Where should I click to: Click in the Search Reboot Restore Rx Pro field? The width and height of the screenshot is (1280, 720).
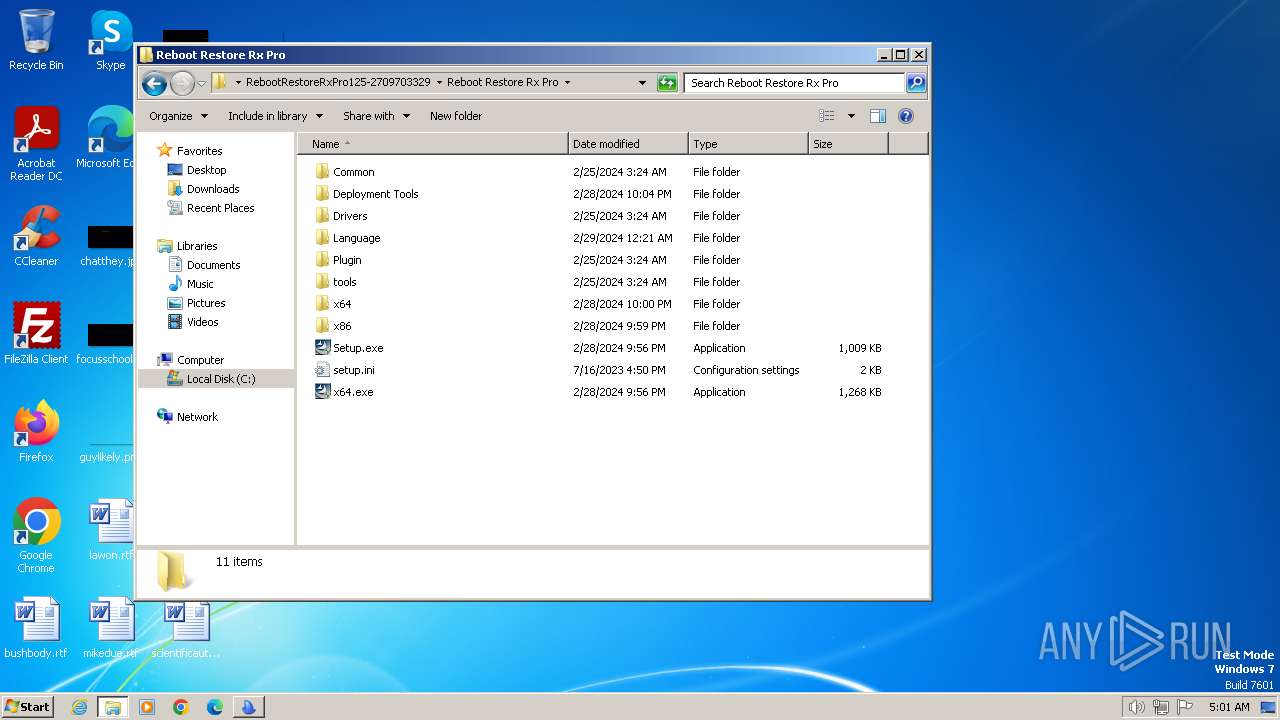(x=795, y=83)
